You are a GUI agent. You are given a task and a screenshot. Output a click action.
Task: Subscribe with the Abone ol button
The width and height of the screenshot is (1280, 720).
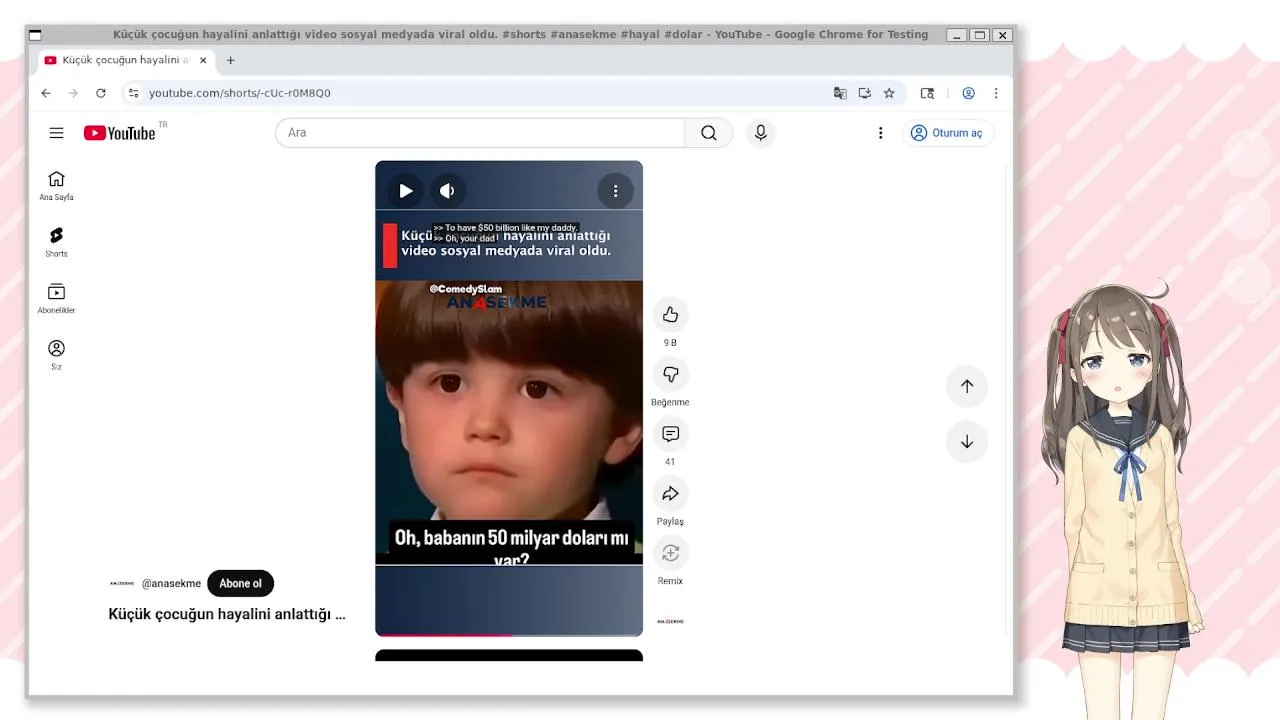point(240,584)
